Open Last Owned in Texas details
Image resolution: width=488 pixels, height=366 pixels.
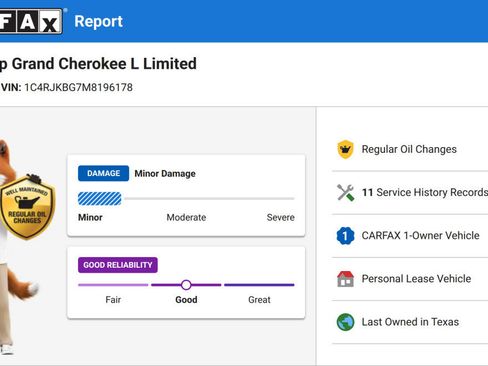click(410, 322)
